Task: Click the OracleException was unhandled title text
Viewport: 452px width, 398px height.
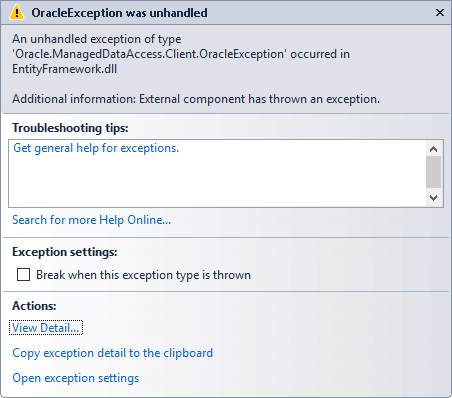Action: pyautogui.click(x=119, y=13)
